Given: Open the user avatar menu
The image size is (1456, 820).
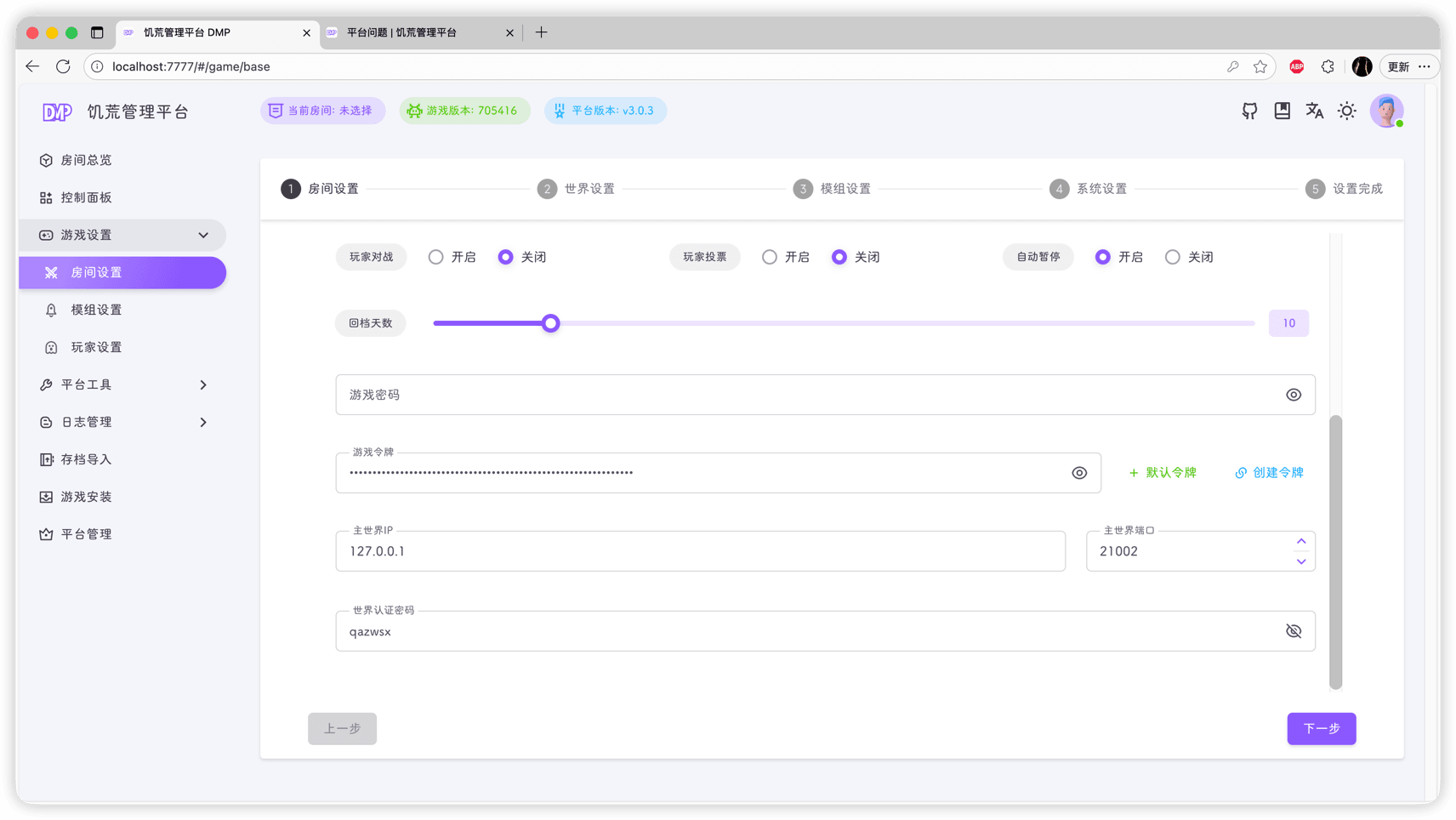Looking at the screenshot, I should pyautogui.click(x=1385, y=111).
